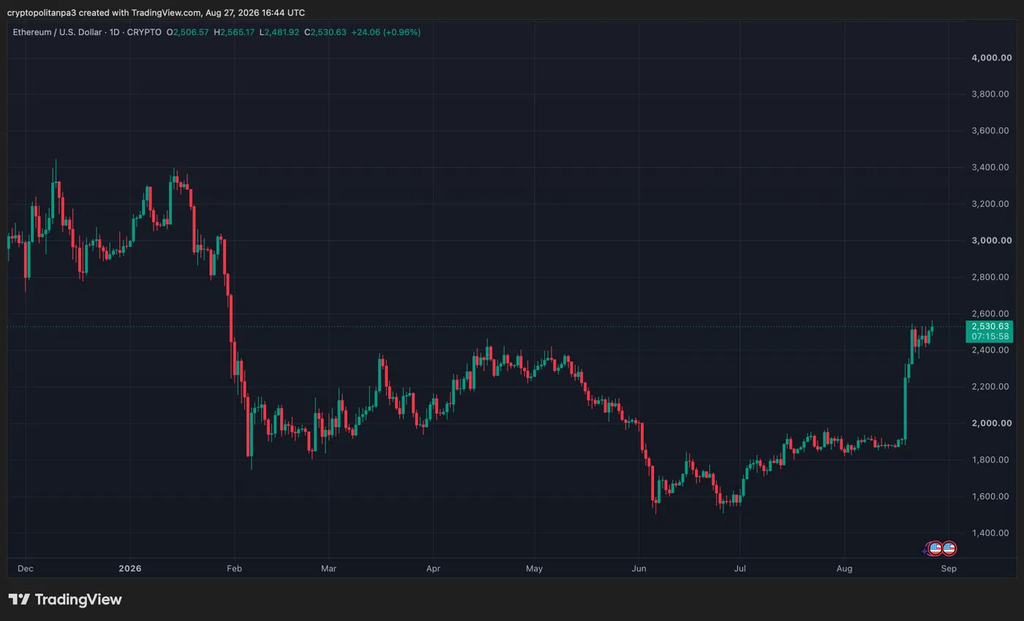Screen dimensions: 1024x621
Task: Click the low value L2,481.92
Action: pos(280,32)
